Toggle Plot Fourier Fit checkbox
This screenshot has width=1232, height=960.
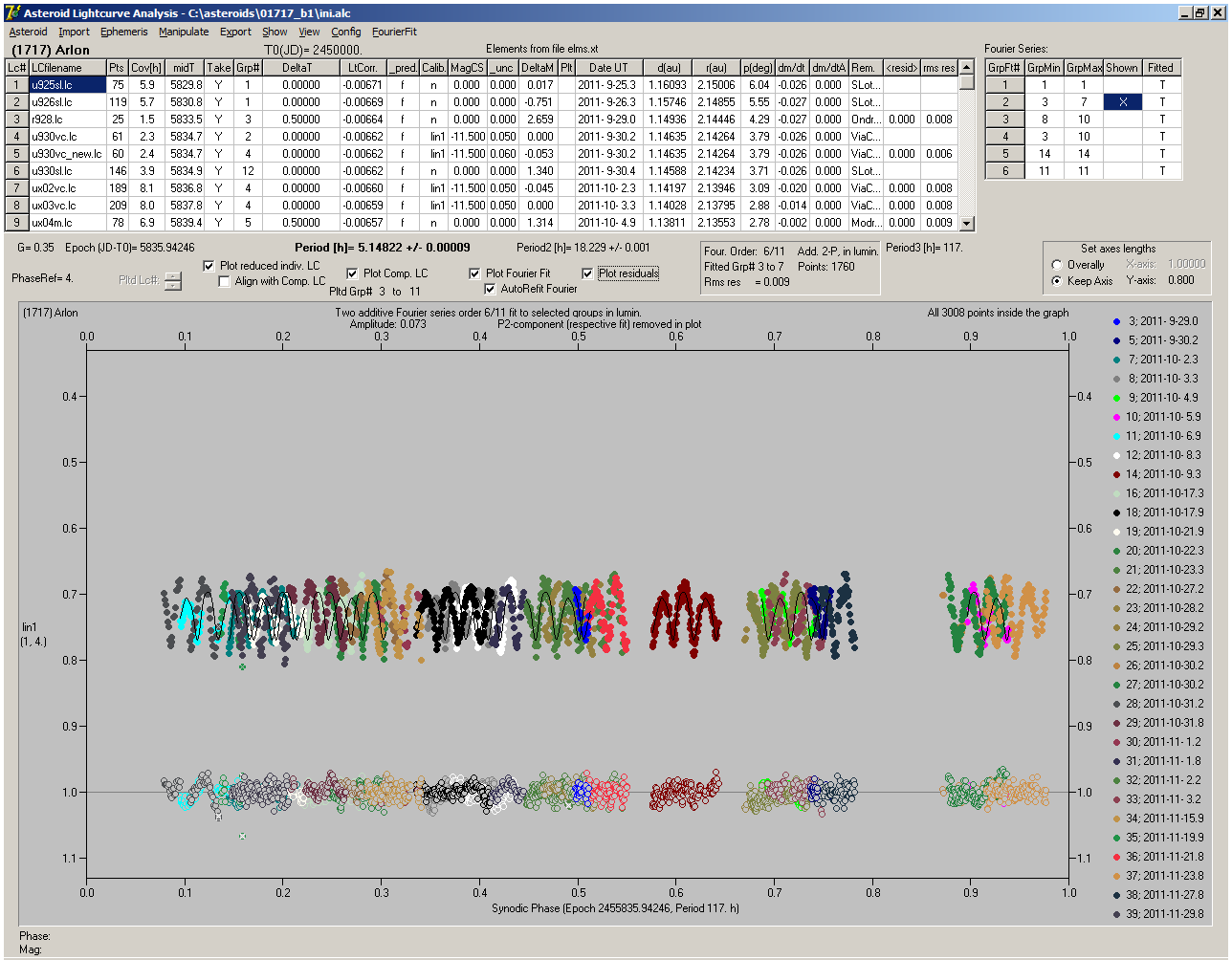[474, 273]
